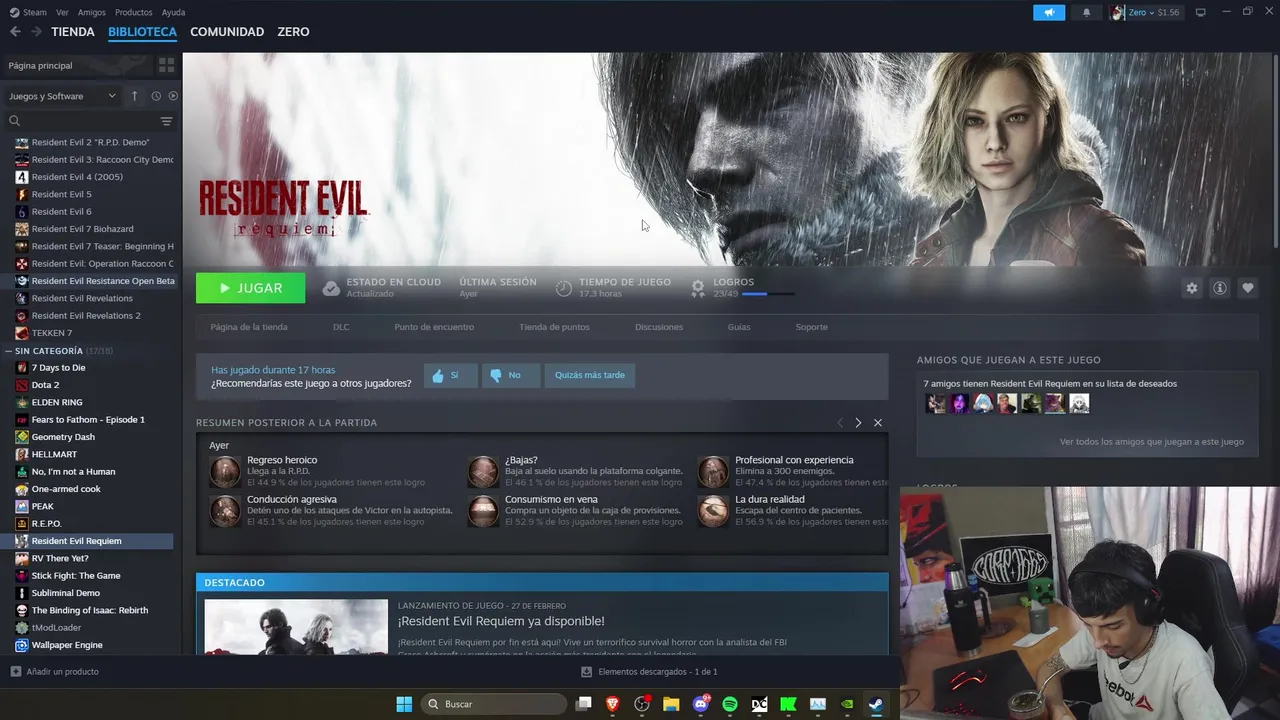Open ZERO profile tab

293,32
